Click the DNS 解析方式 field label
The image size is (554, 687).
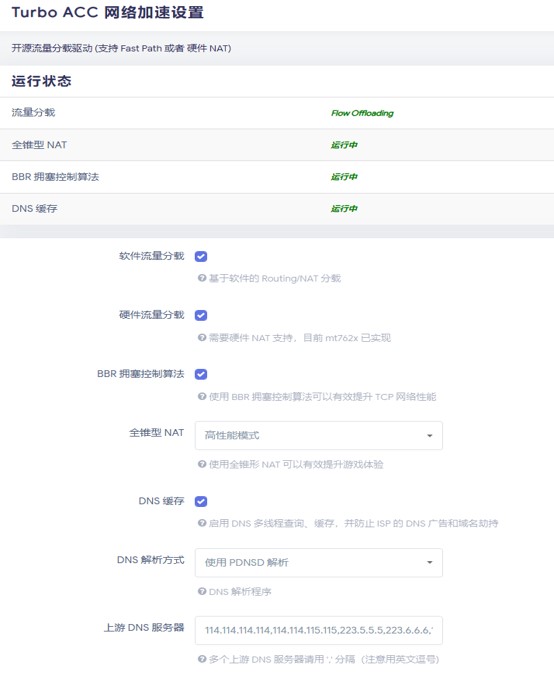151,560
